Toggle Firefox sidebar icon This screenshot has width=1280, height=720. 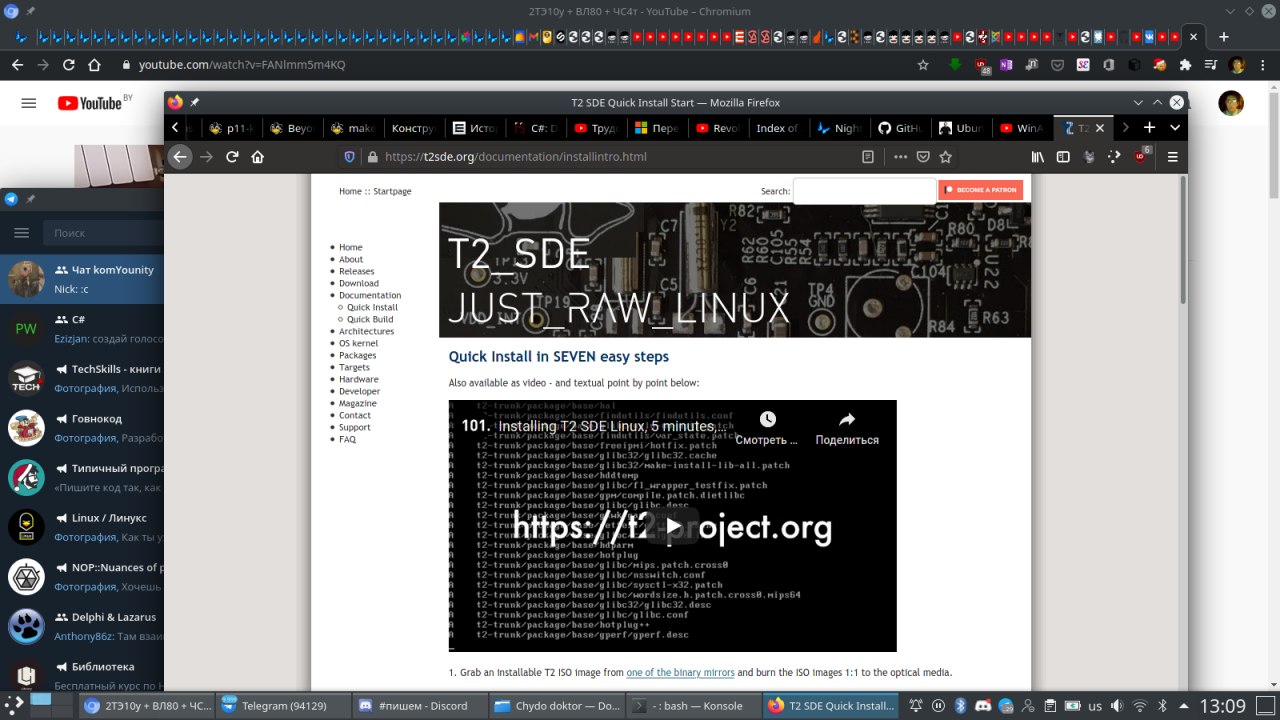(1063, 157)
